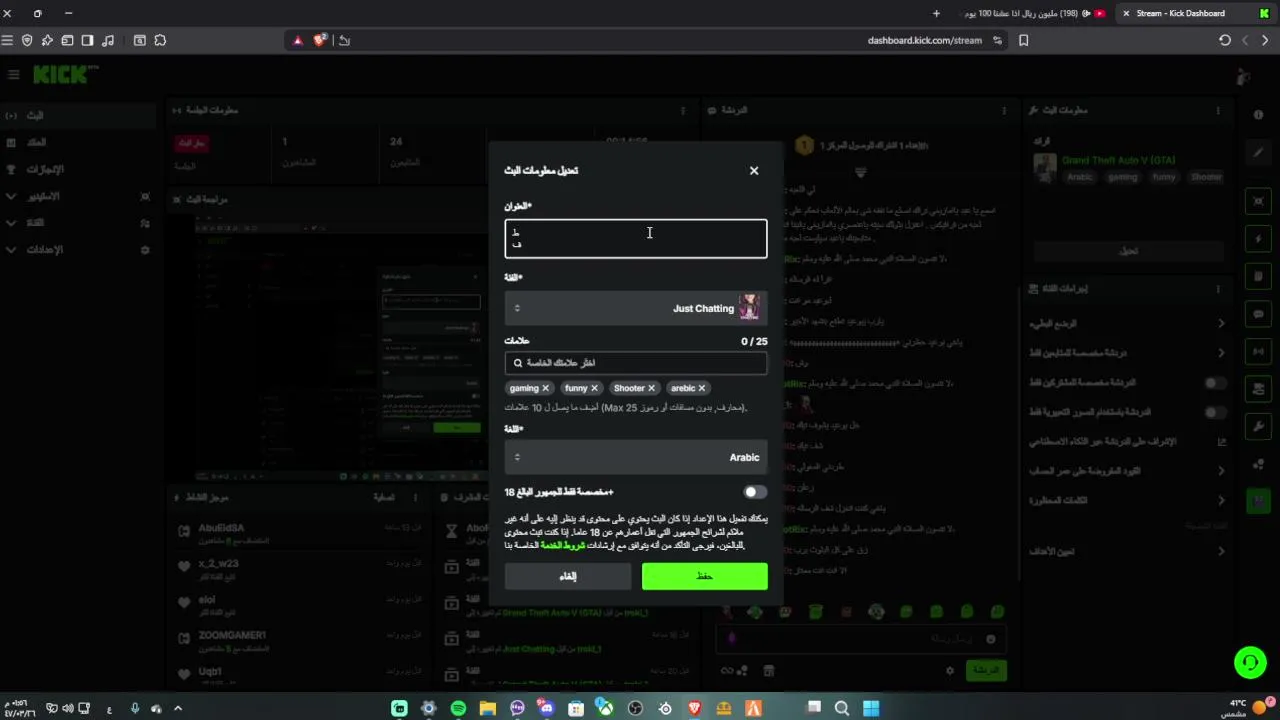Remove the gaming tag
Viewport: 1280px width, 720px height.
(545, 388)
